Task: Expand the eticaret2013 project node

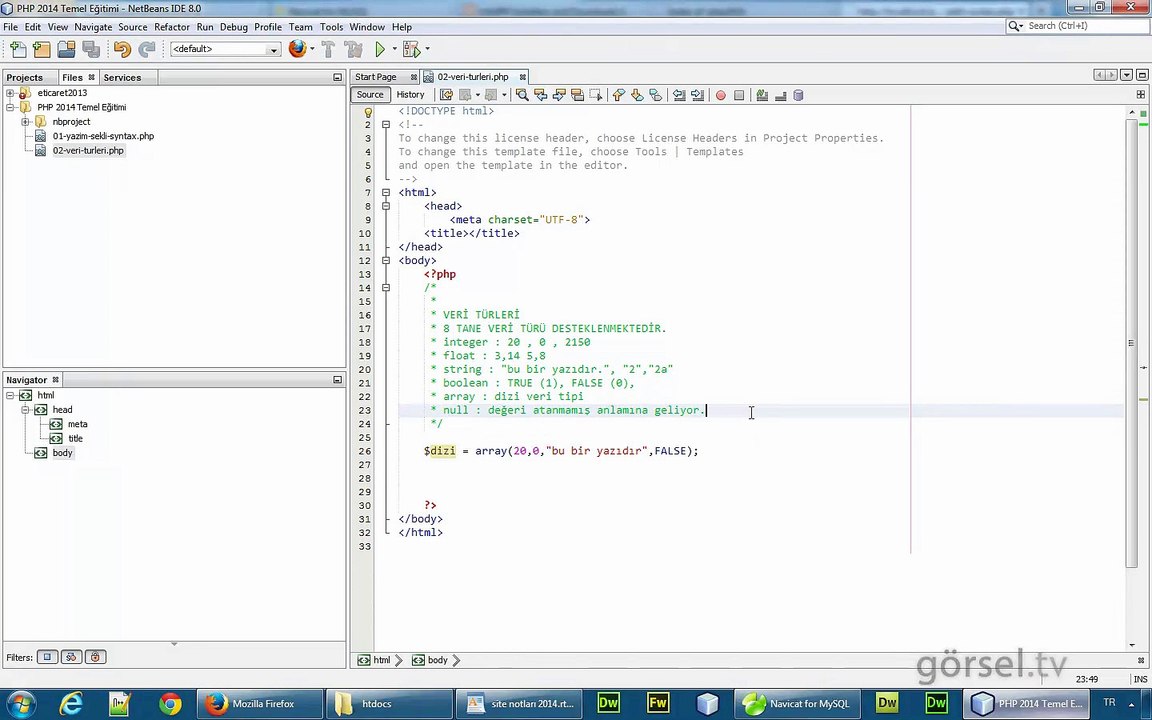Action: pyautogui.click(x=10, y=93)
